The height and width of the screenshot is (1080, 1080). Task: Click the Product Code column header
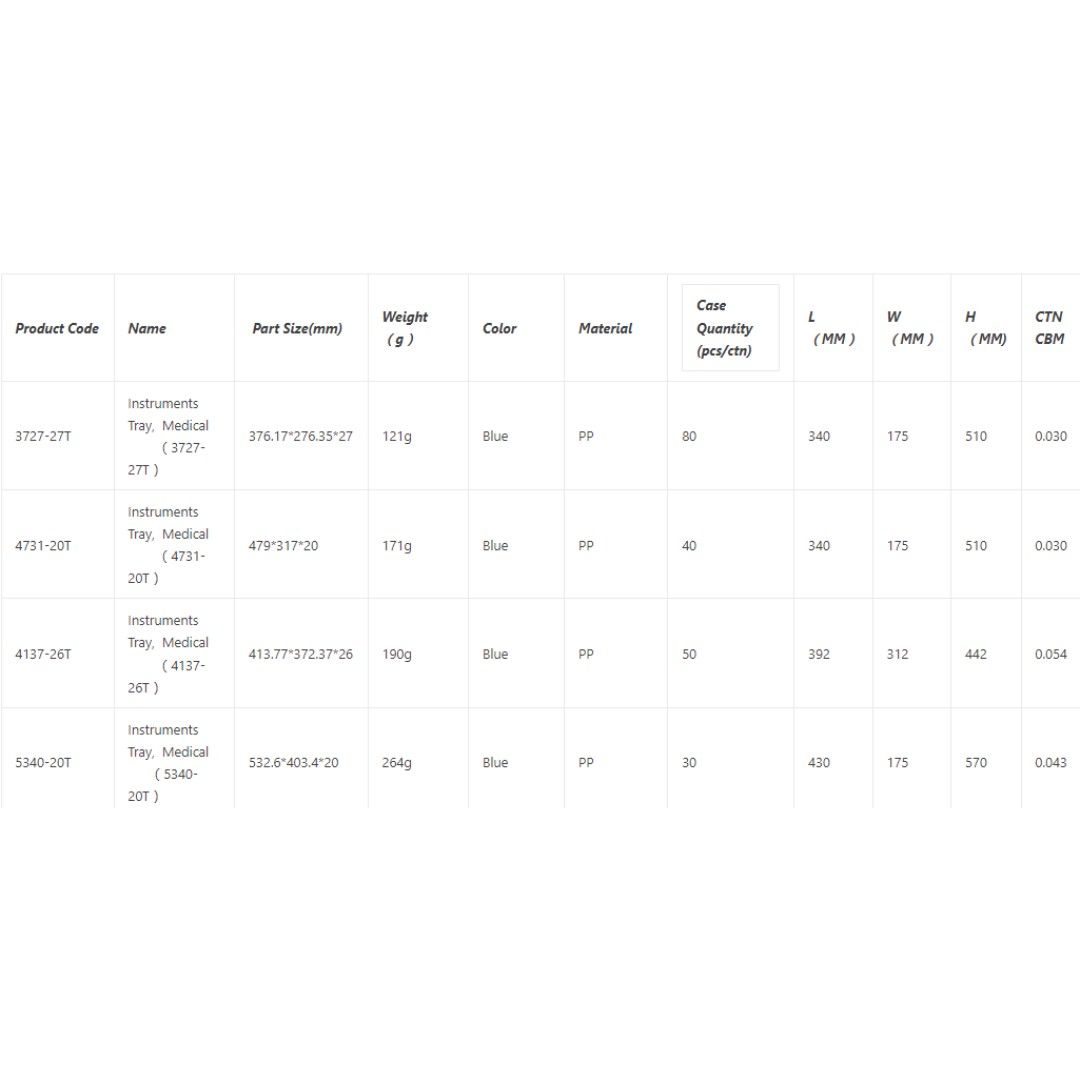click(x=57, y=328)
